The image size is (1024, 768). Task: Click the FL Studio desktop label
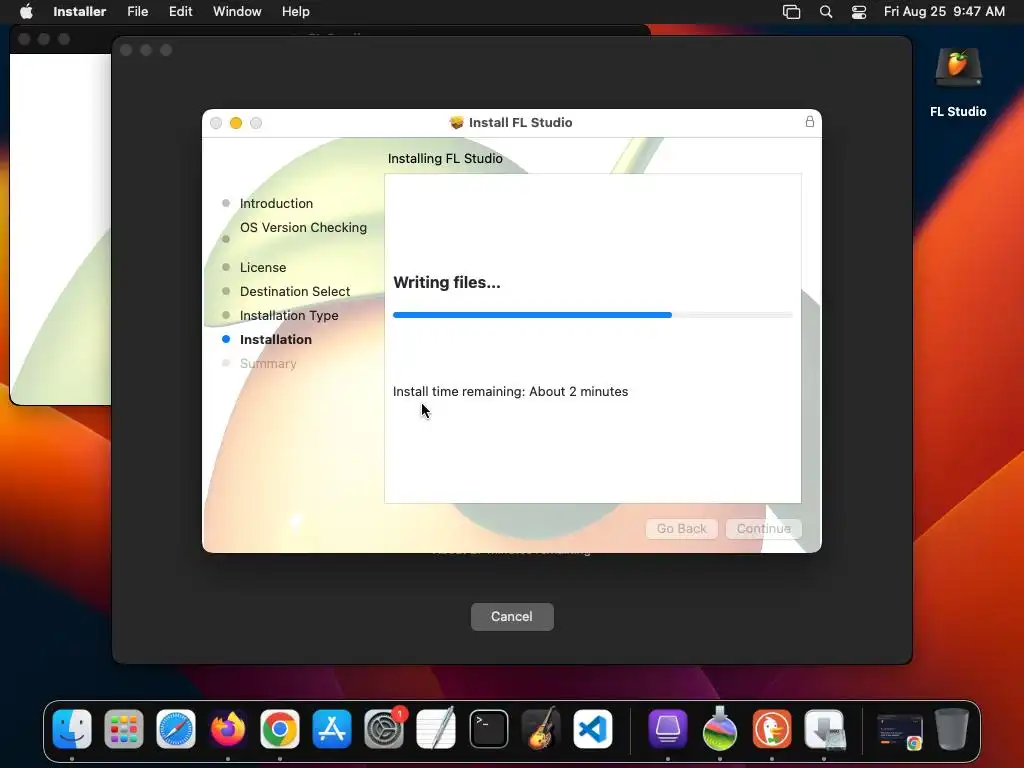pyautogui.click(x=958, y=112)
